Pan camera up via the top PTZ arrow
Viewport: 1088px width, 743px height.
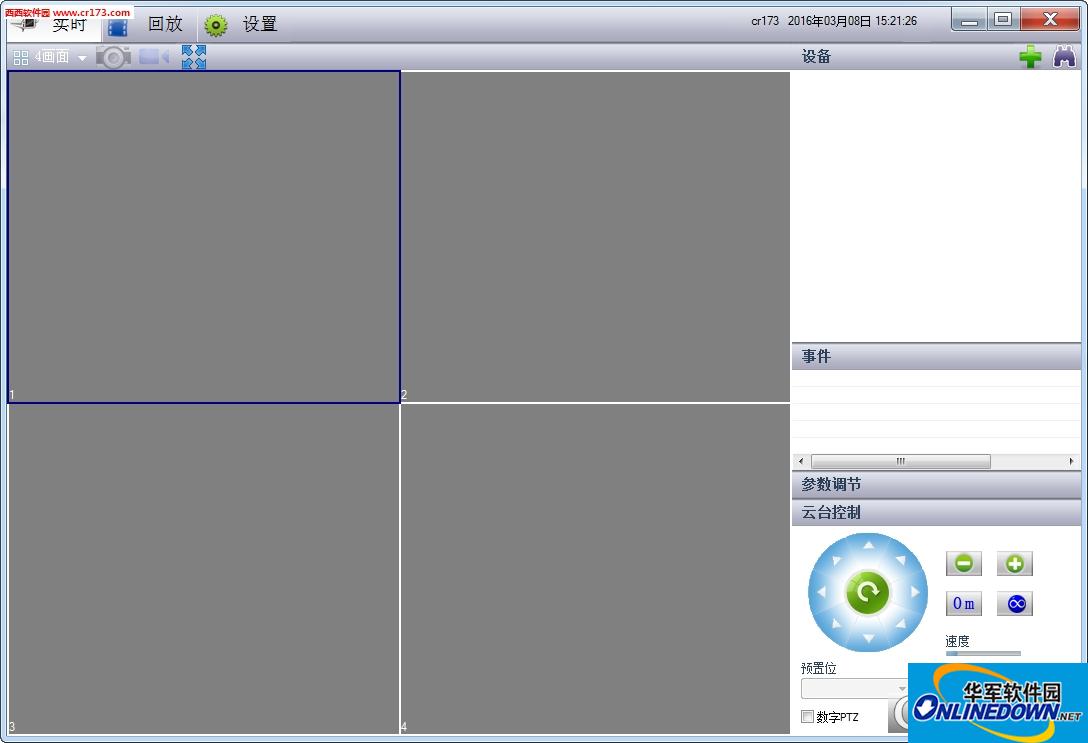pyautogui.click(x=867, y=545)
